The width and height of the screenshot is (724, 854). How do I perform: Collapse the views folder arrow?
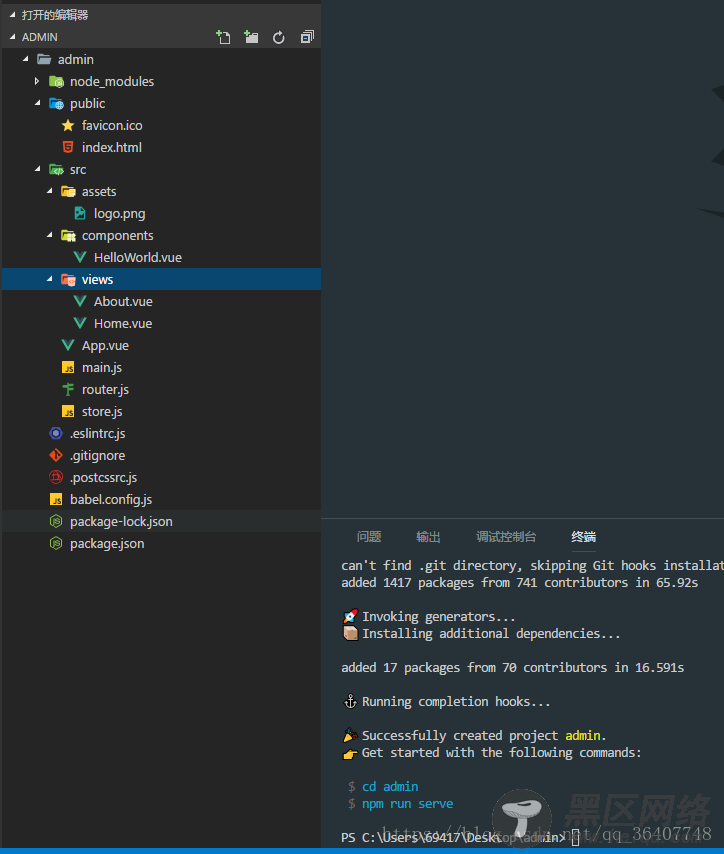tap(50, 279)
